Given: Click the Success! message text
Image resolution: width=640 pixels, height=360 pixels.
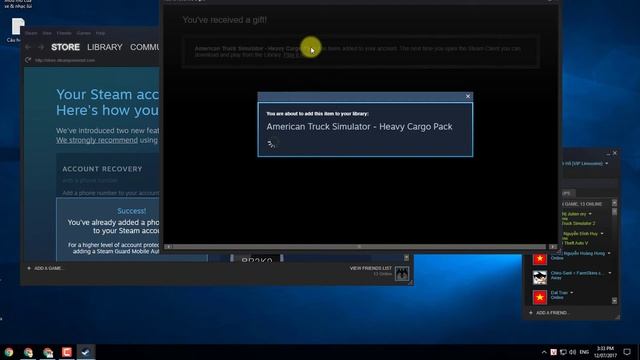Looking at the screenshot, I should tap(131, 211).
